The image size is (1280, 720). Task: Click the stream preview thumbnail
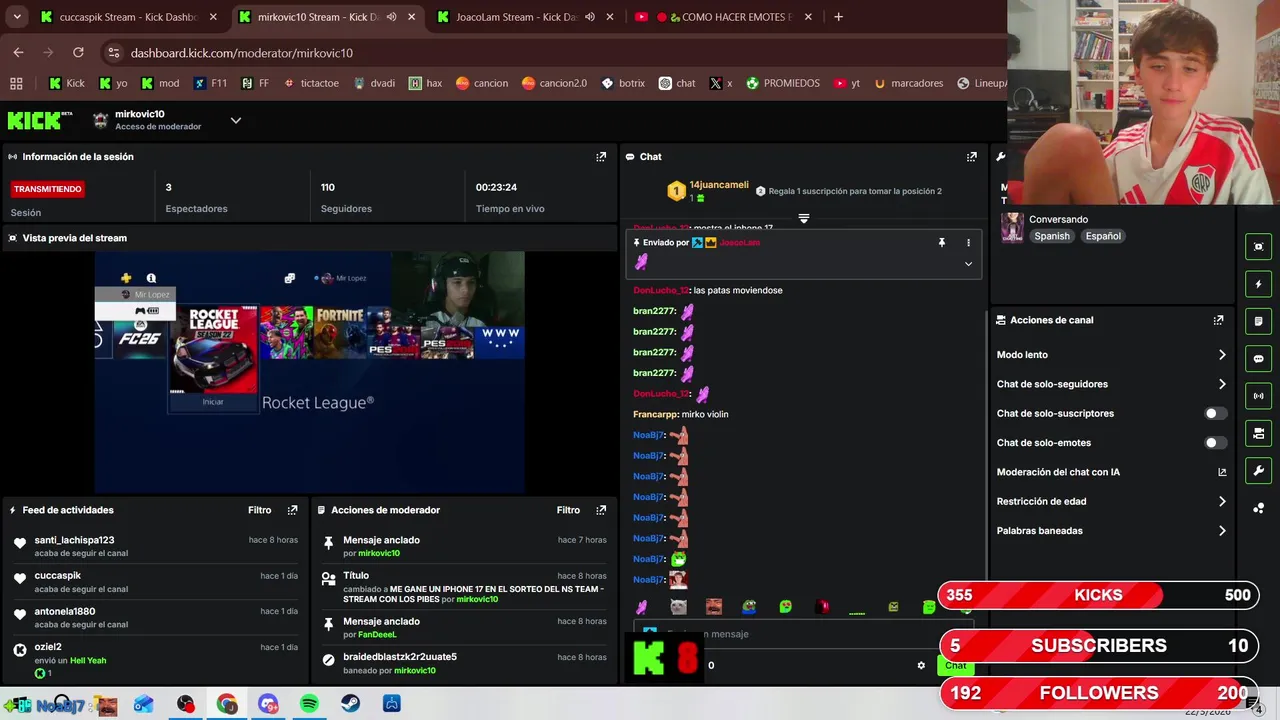[310, 372]
